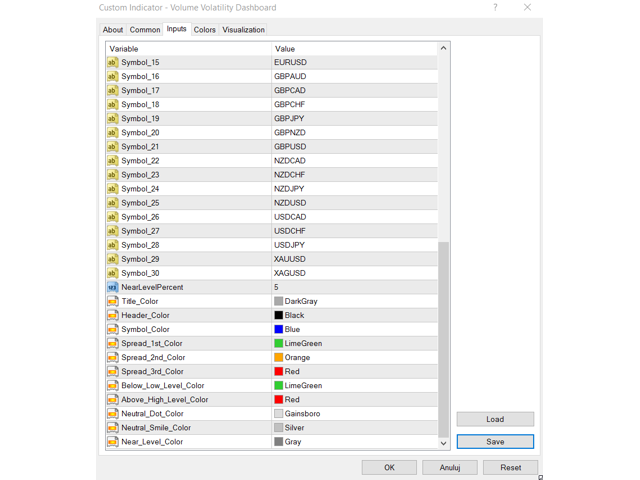Image resolution: width=640 pixels, height=480 pixels.
Task: Click the color icon beside Header_Color
Action: coord(112,316)
